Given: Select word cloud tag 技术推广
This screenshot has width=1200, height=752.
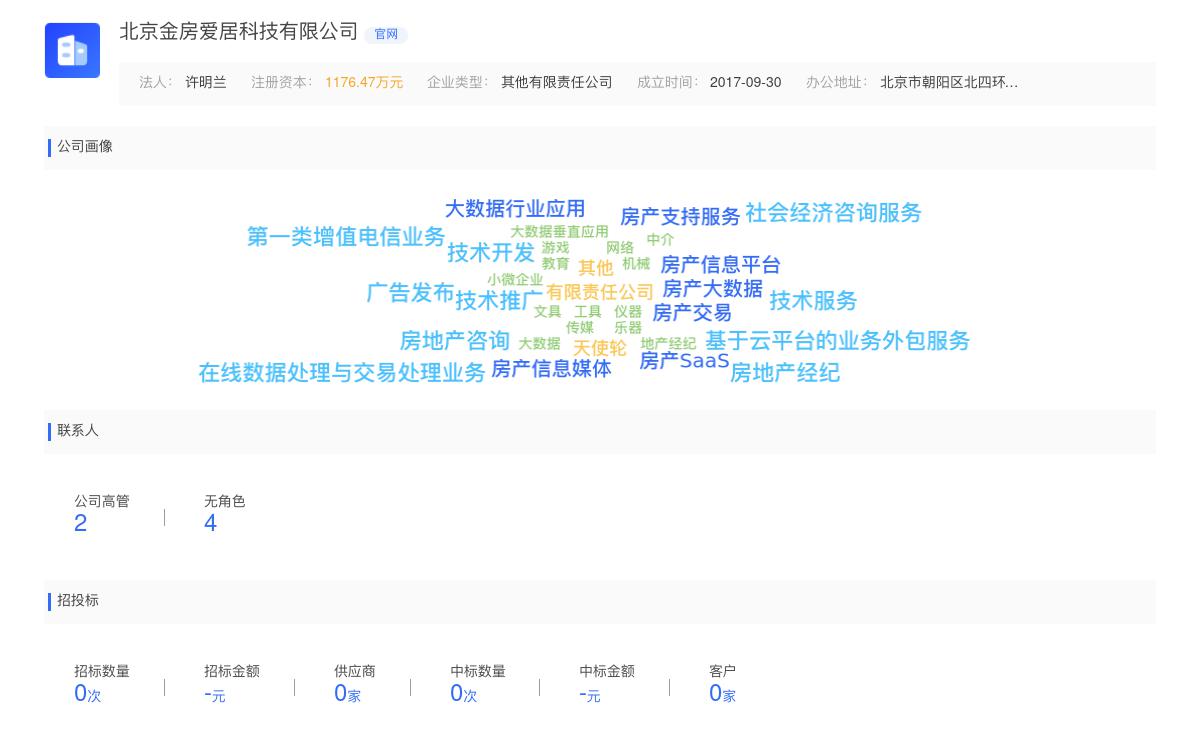Looking at the screenshot, I should 499,300.
